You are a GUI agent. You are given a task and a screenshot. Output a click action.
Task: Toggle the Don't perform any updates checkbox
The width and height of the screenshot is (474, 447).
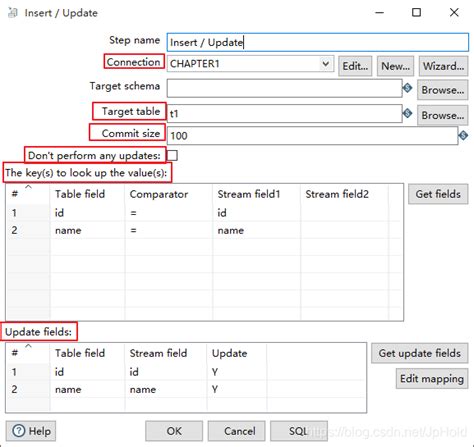coord(172,155)
